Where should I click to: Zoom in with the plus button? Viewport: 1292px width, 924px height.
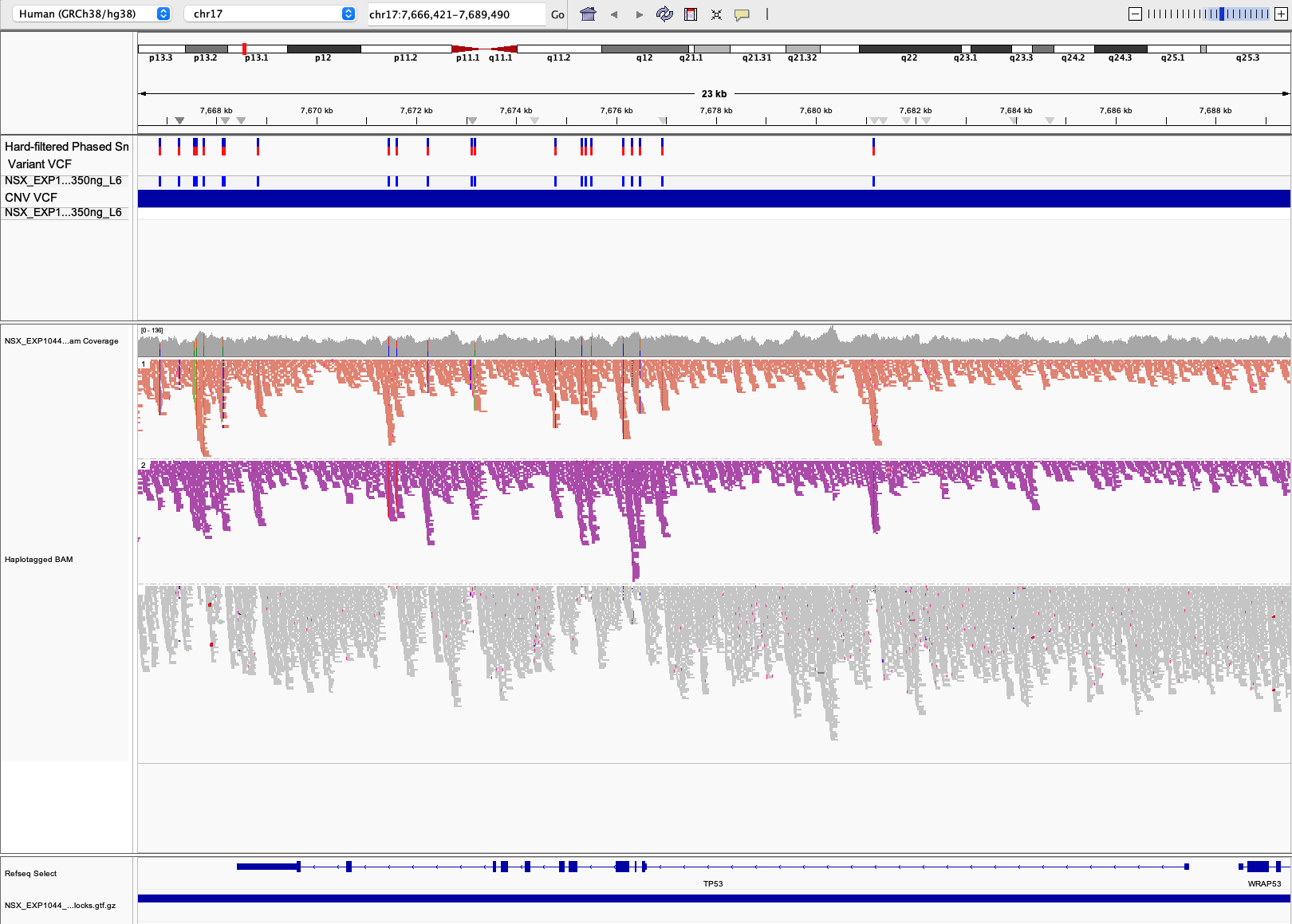coord(1281,14)
